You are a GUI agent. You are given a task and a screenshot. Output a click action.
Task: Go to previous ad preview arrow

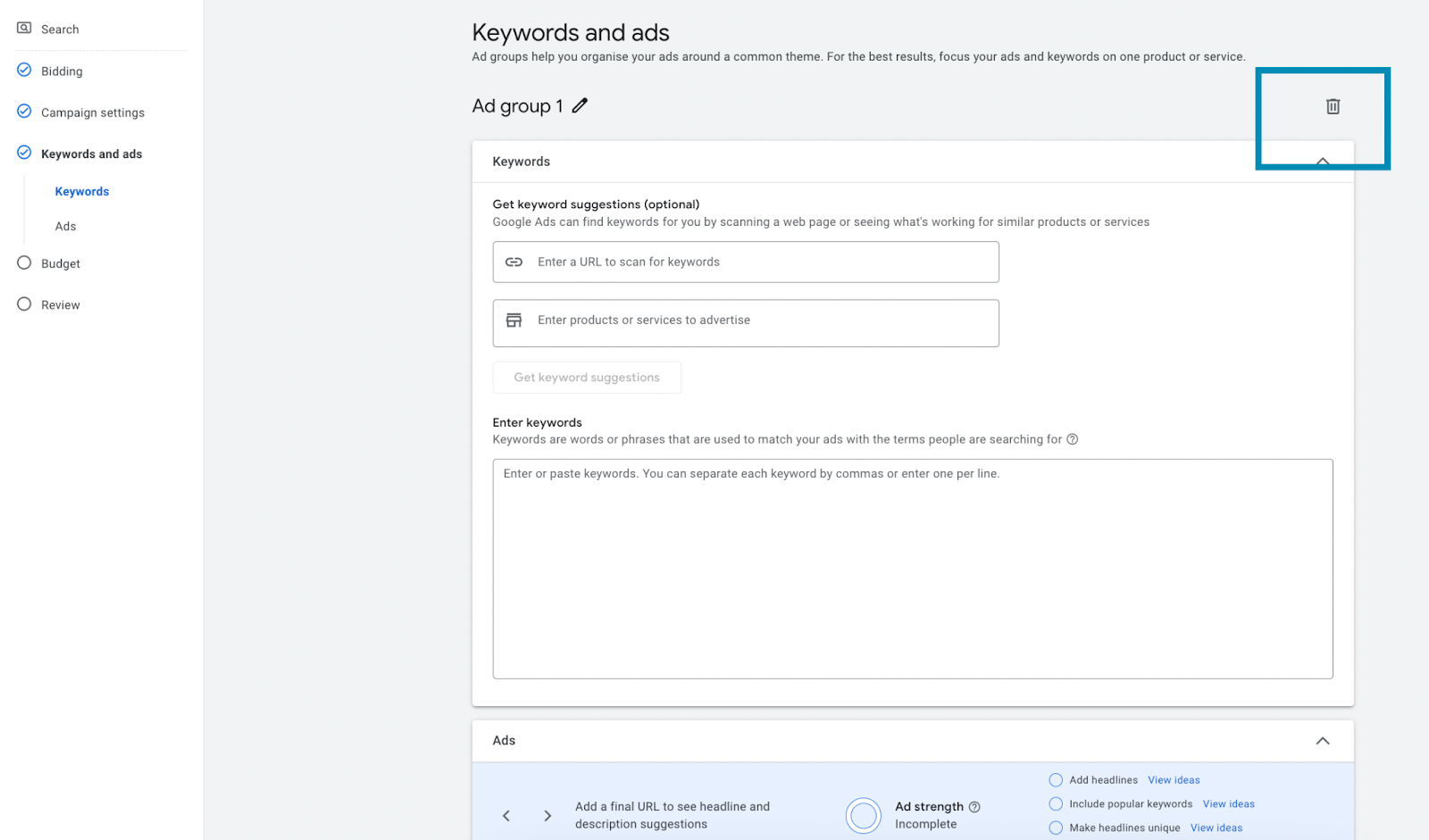(x=506, y=816)
